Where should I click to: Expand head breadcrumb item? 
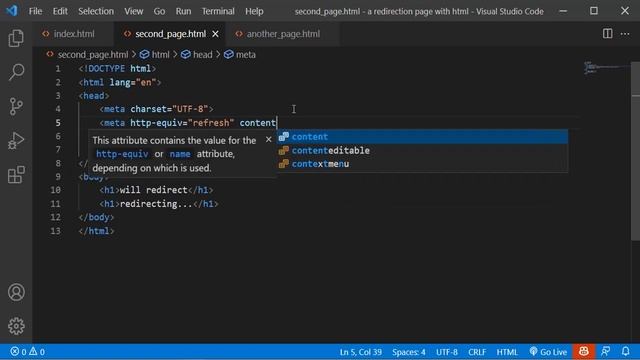tap(197, 54)
